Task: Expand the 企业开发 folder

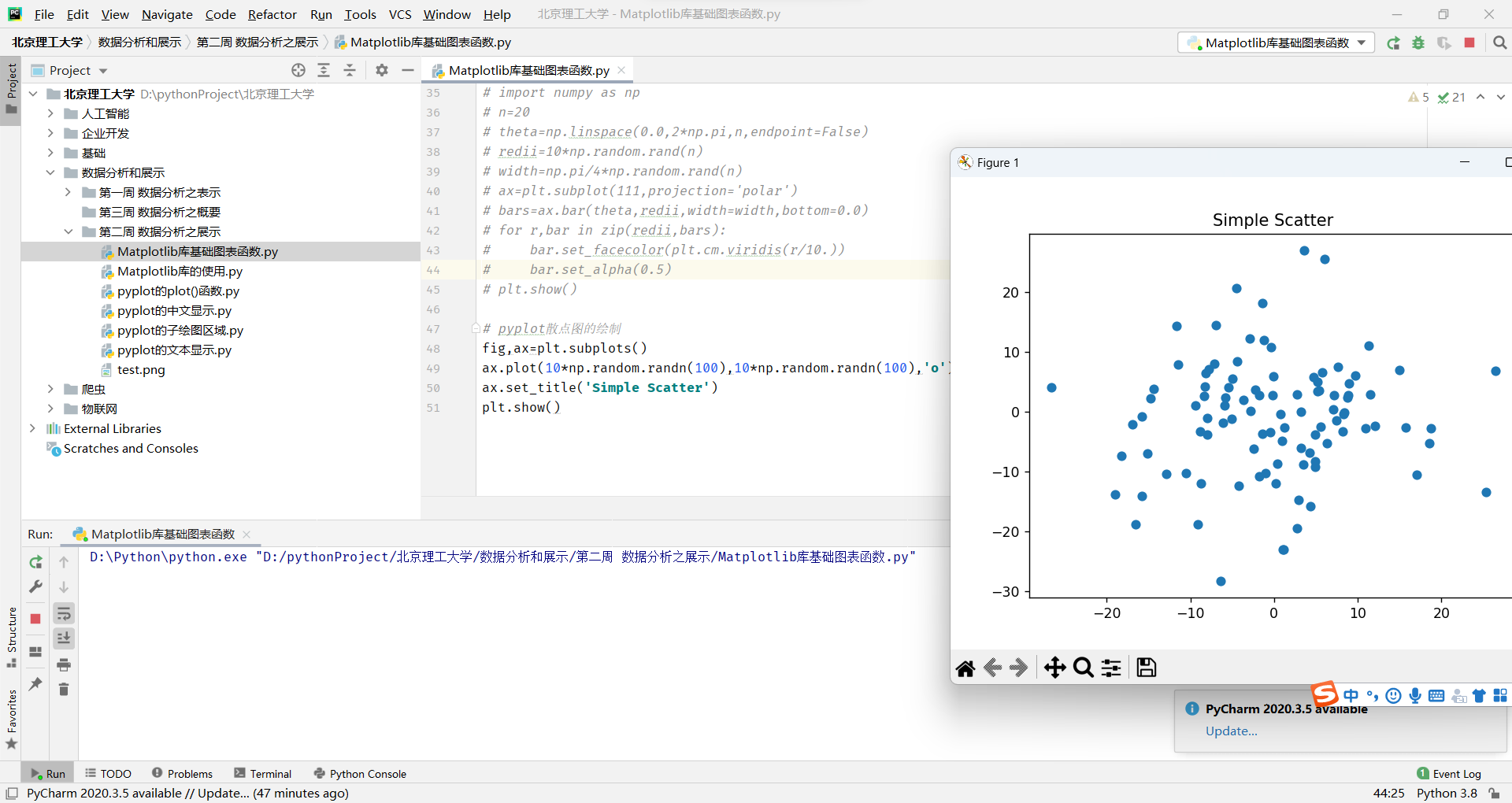Action: [x=50, y=133]
